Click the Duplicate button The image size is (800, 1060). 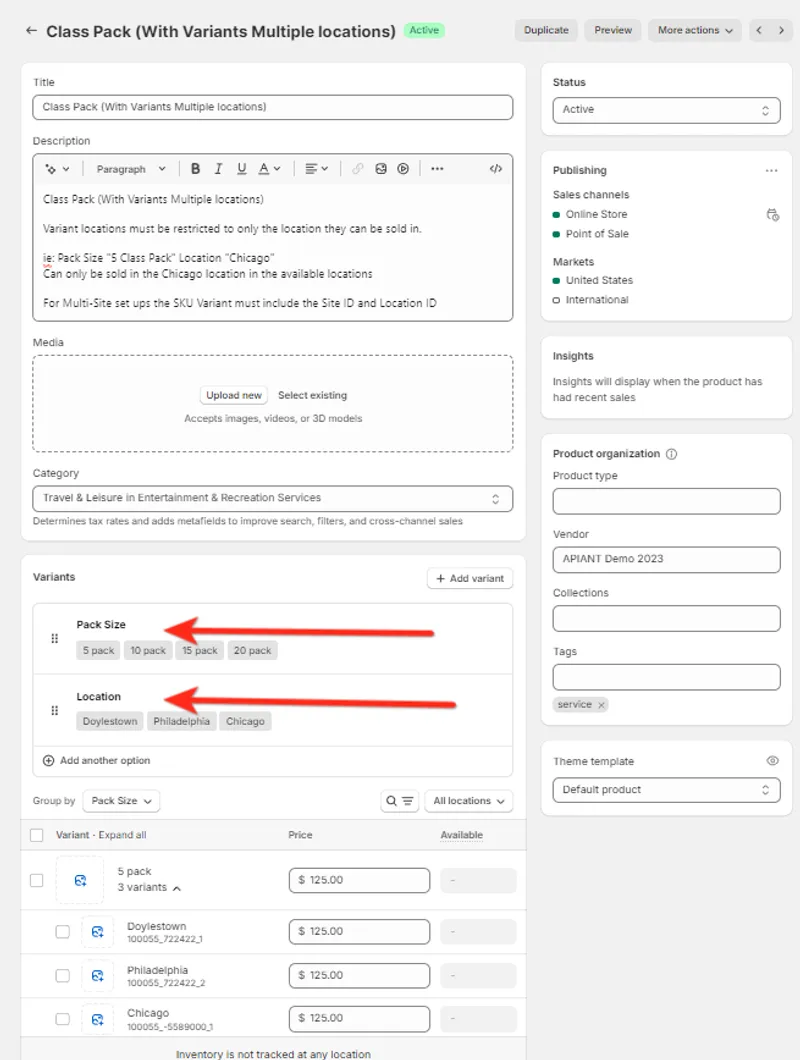547,31
